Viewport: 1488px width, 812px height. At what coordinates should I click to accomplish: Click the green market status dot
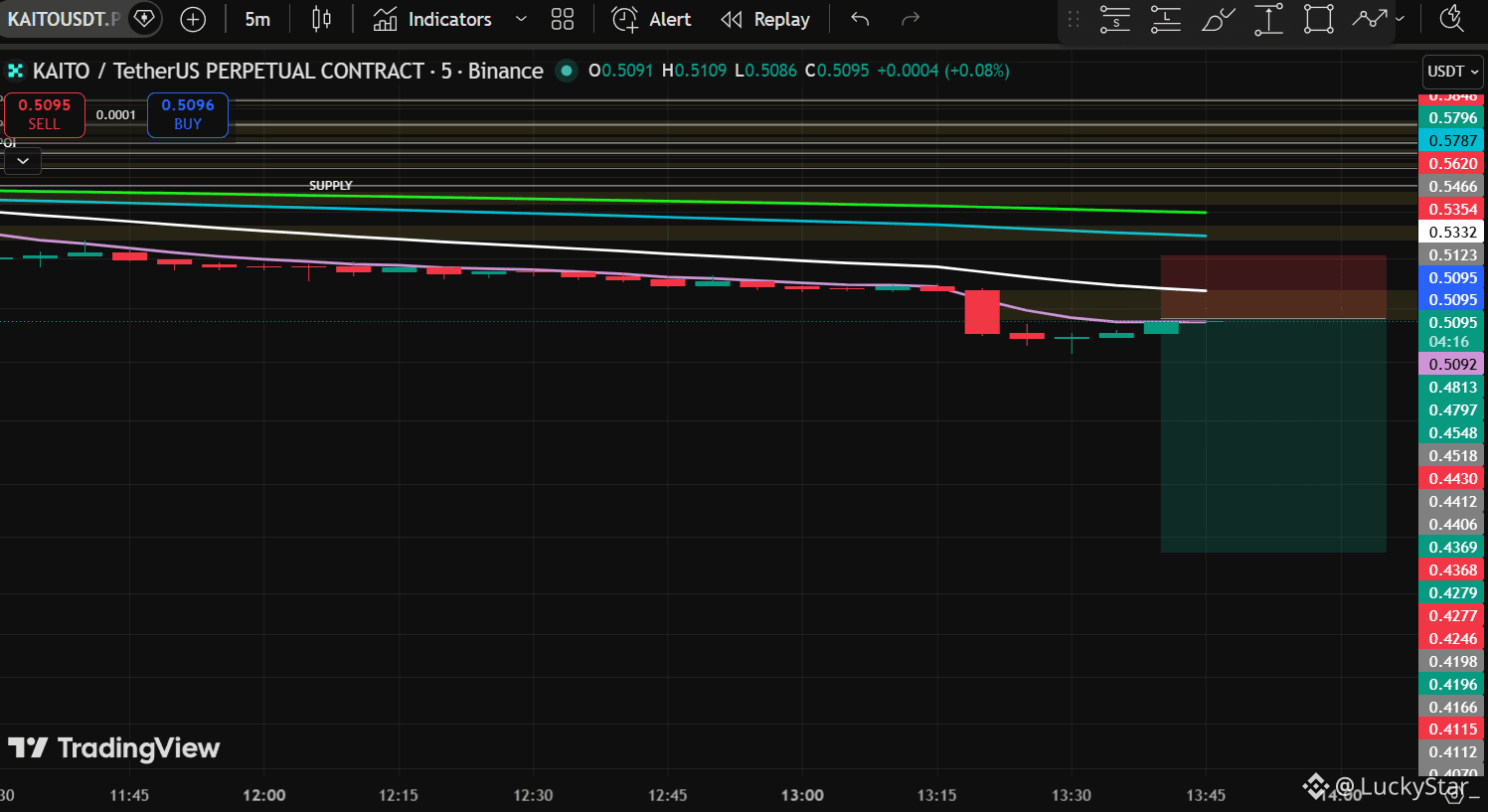[567, 71]
